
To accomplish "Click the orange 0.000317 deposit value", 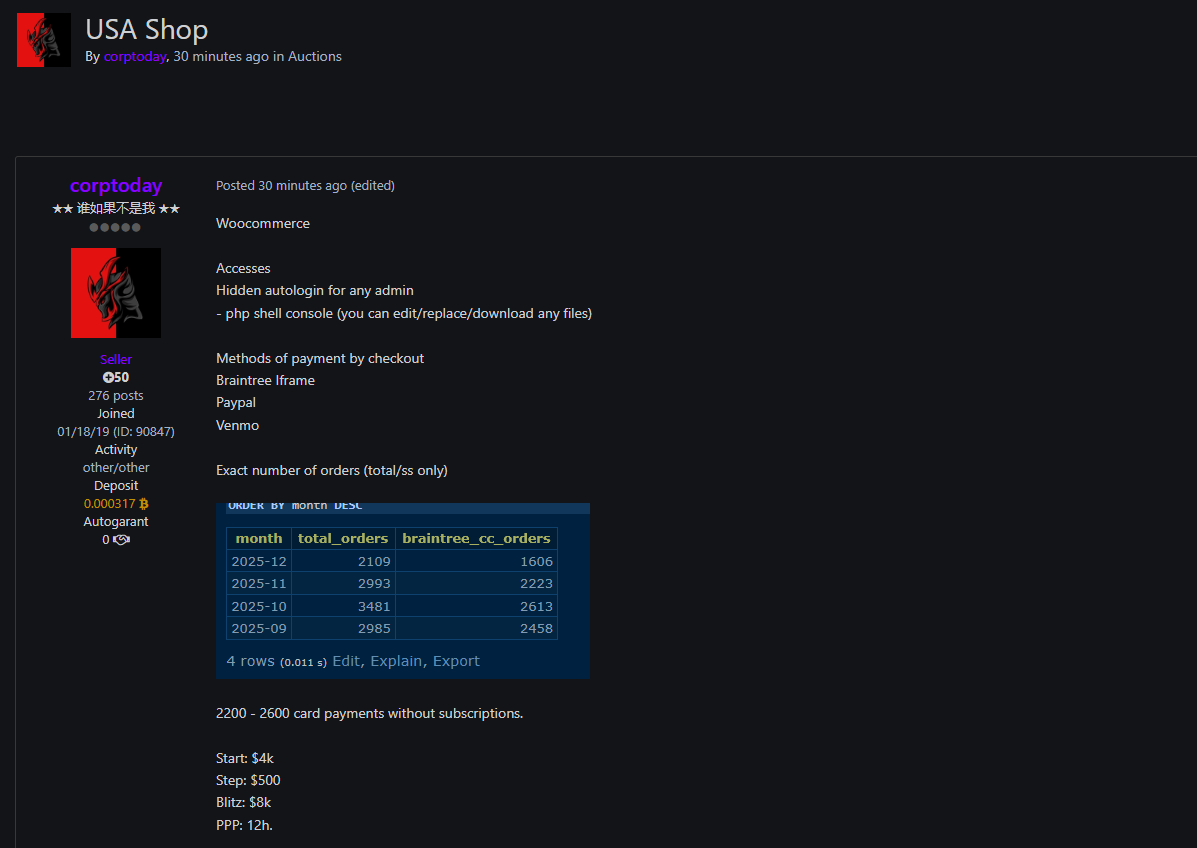I will [x=109, y=504].
